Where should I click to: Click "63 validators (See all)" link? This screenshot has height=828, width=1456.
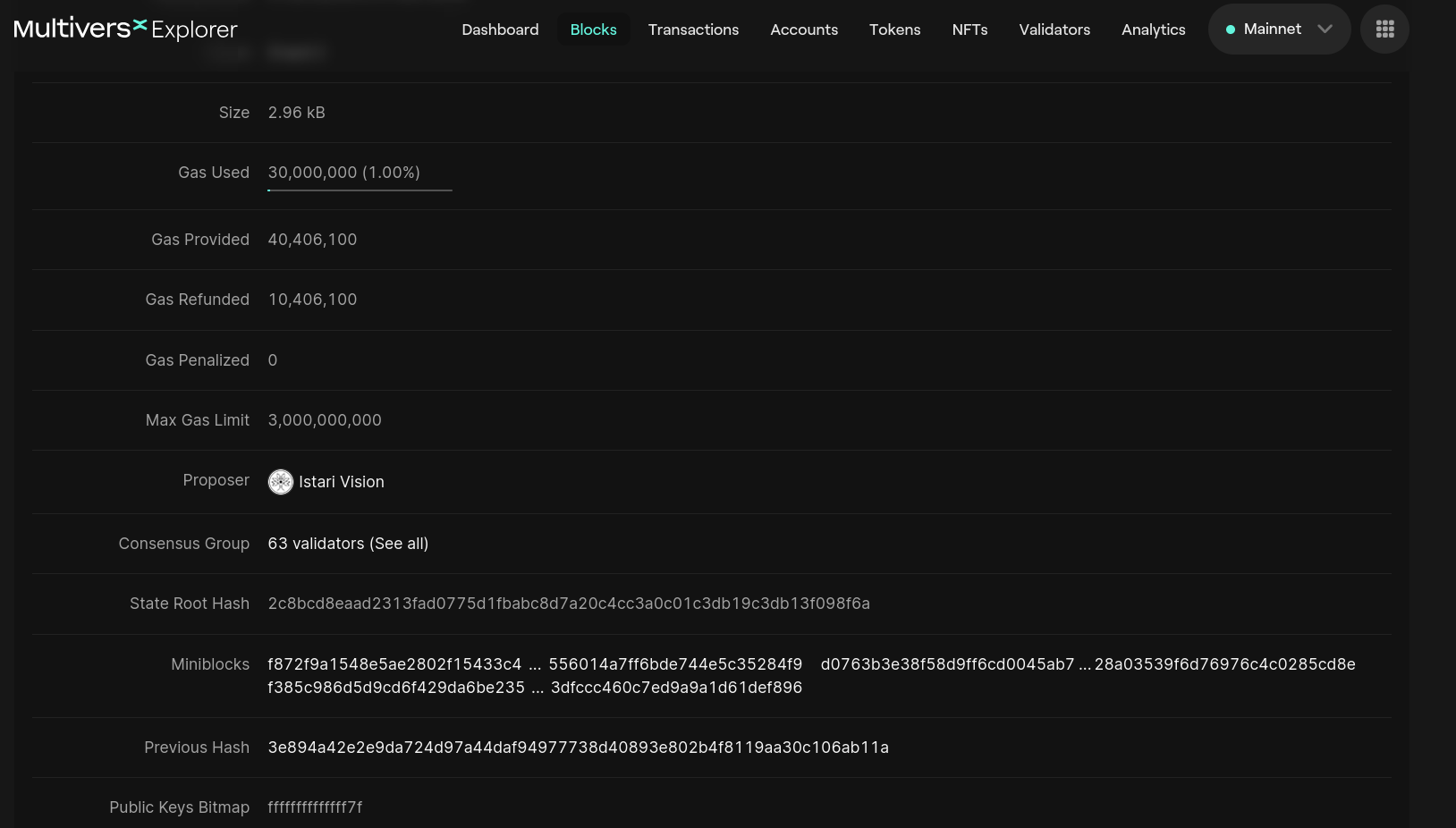click(348, 544)
